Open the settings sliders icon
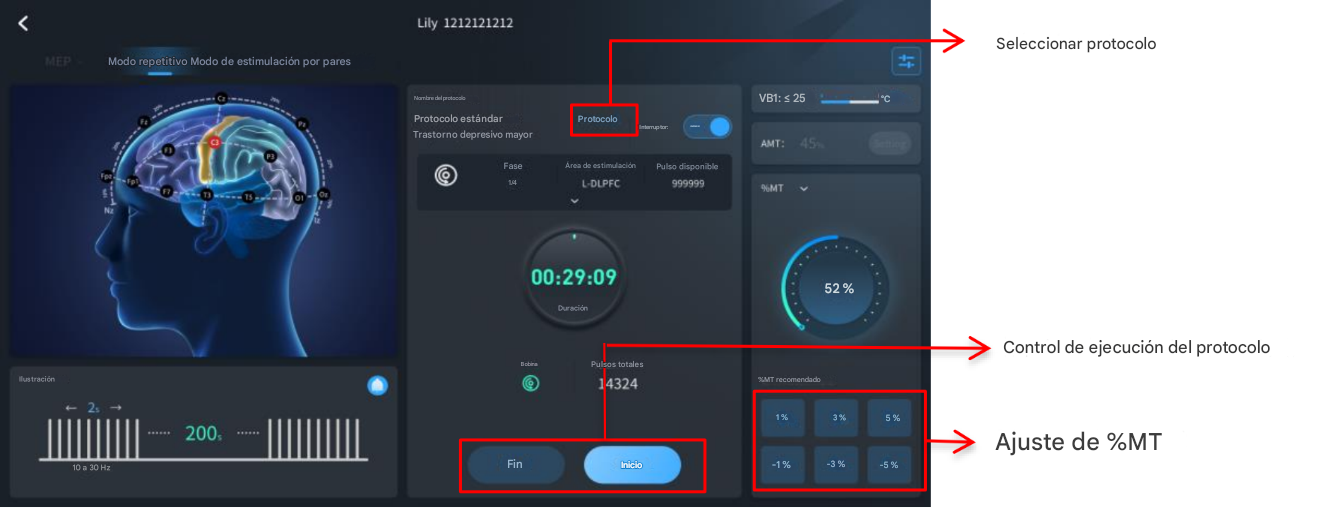This screenshot has width=1332, height=510. (x=906, y=62)
